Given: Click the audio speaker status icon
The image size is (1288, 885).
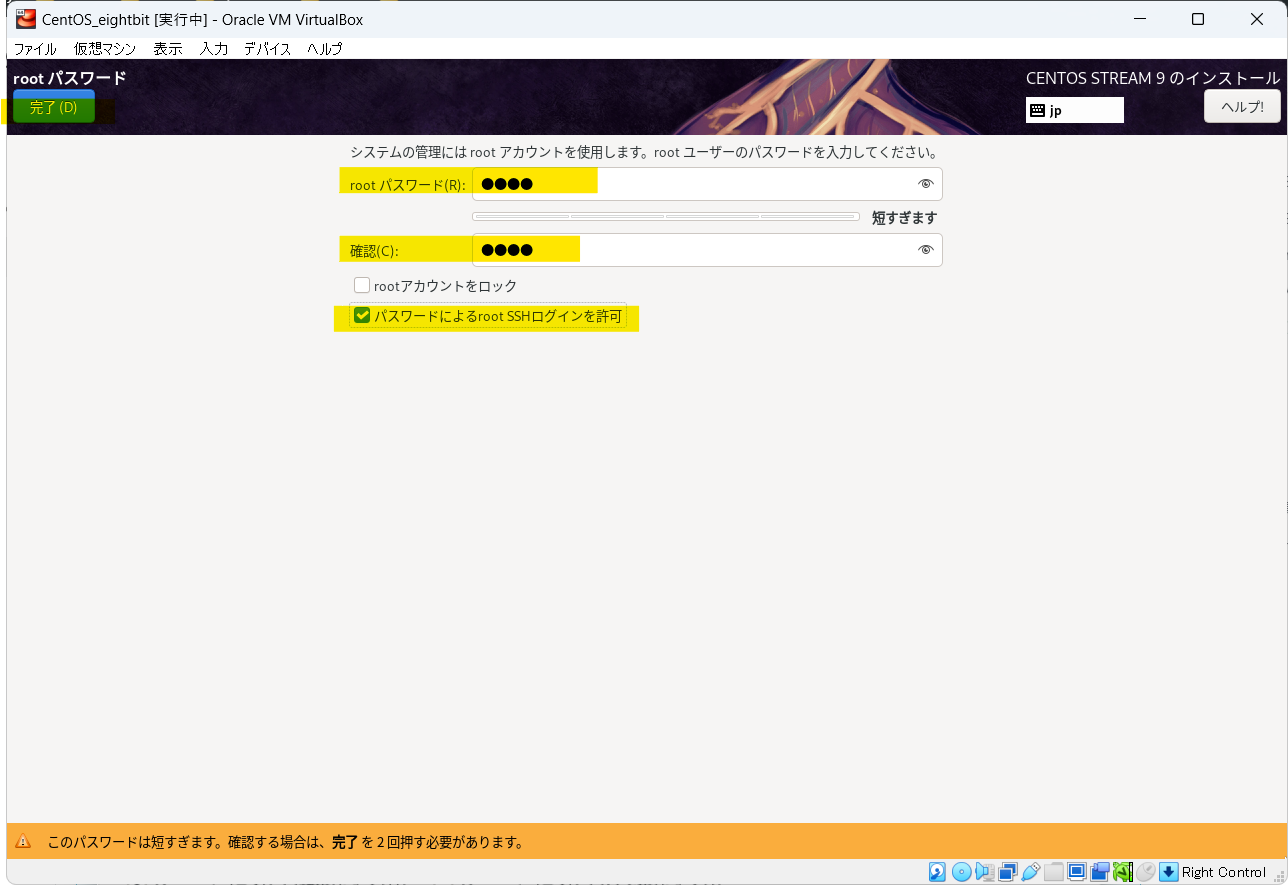Looking at the screenshot, I should pyautogui.click(x=985, y=872).
